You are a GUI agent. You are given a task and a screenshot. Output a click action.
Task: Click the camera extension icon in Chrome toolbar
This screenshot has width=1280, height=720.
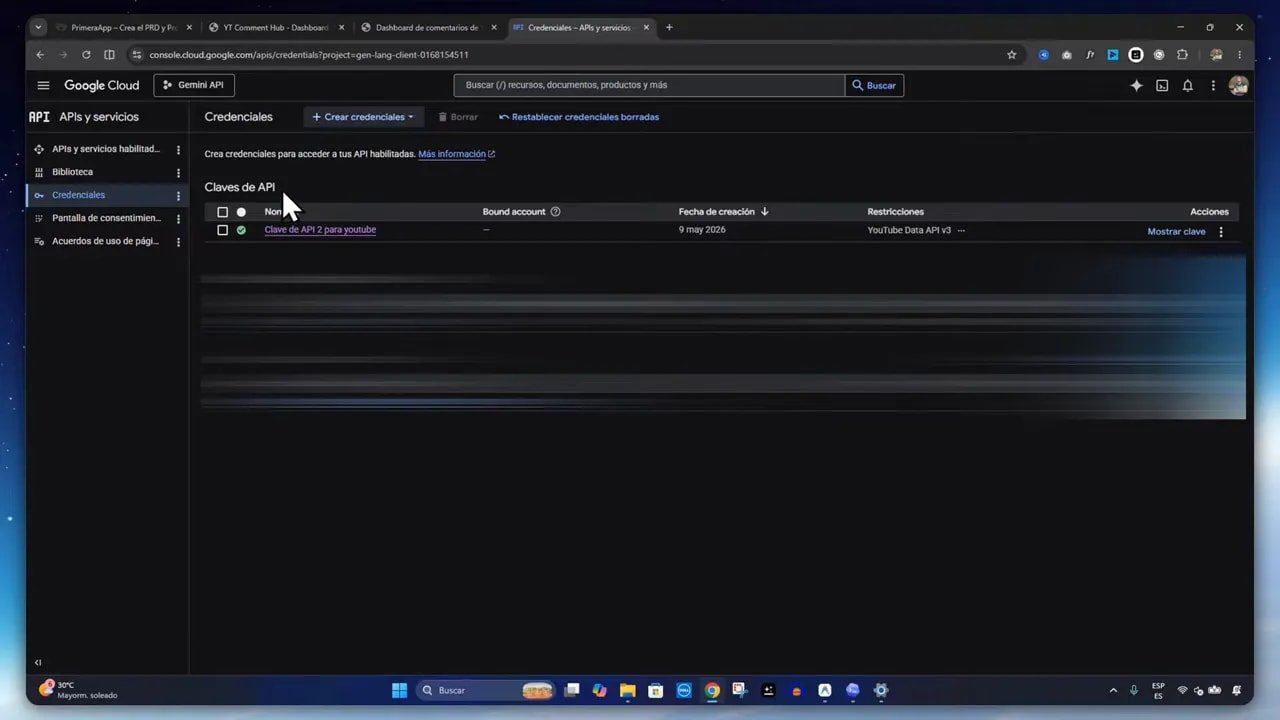point(1067,55)
